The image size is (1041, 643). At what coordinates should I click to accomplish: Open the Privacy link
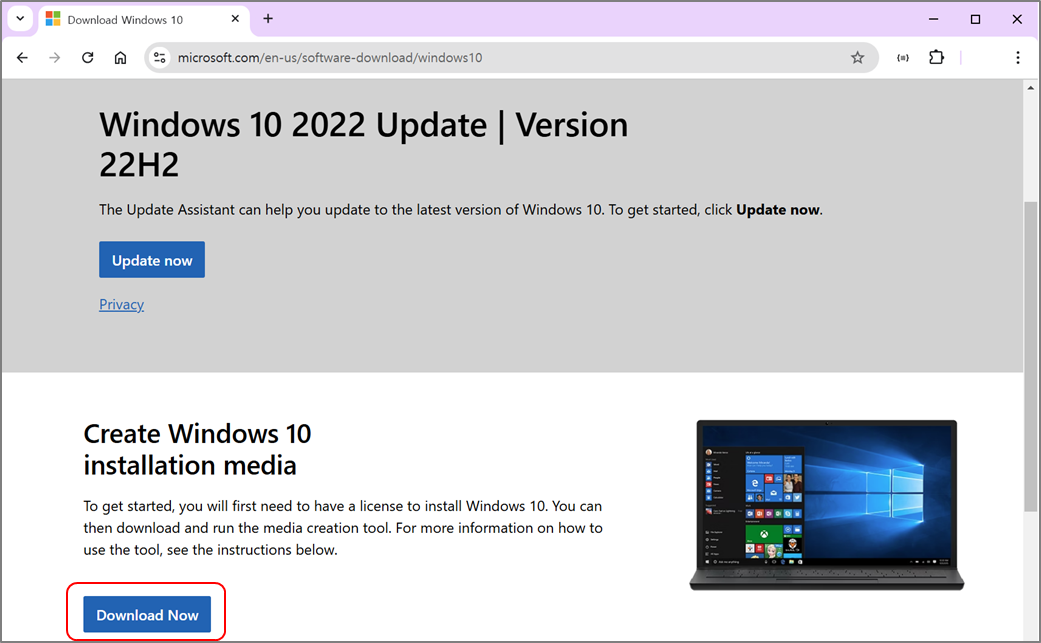pos(121,305)
